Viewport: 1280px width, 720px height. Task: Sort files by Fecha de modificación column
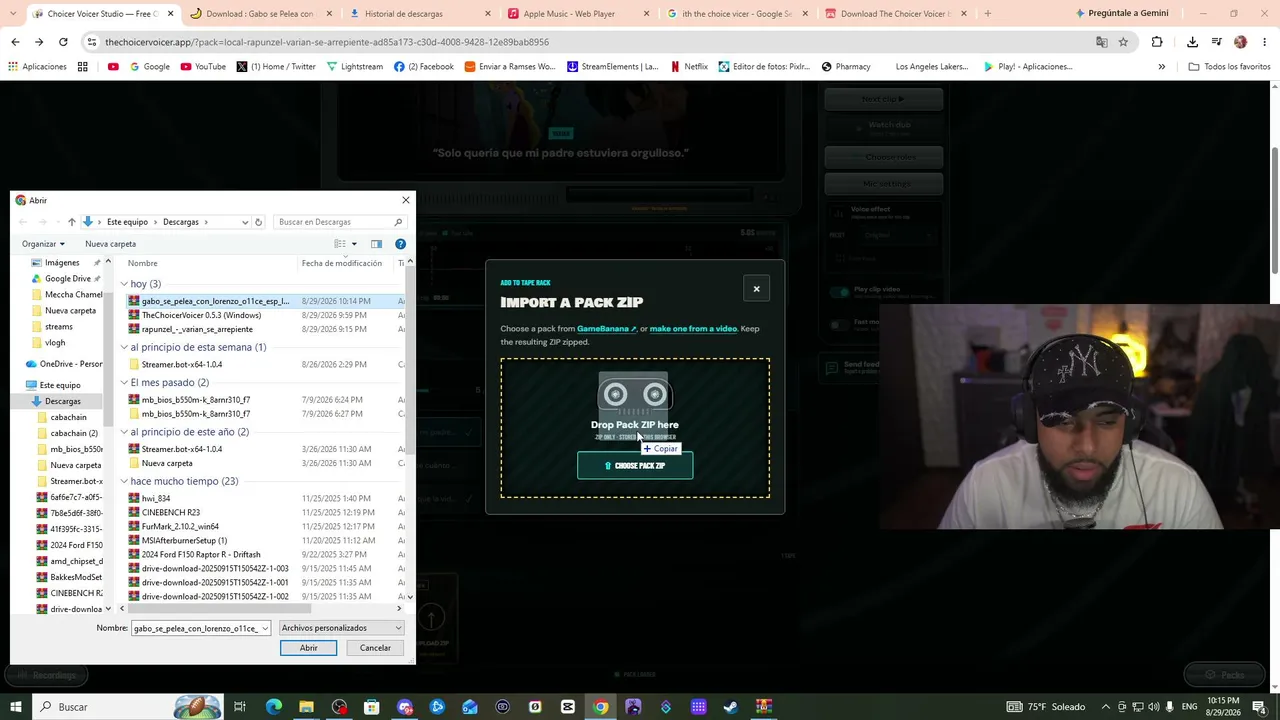pyautogui.click(x=342, y=263)
